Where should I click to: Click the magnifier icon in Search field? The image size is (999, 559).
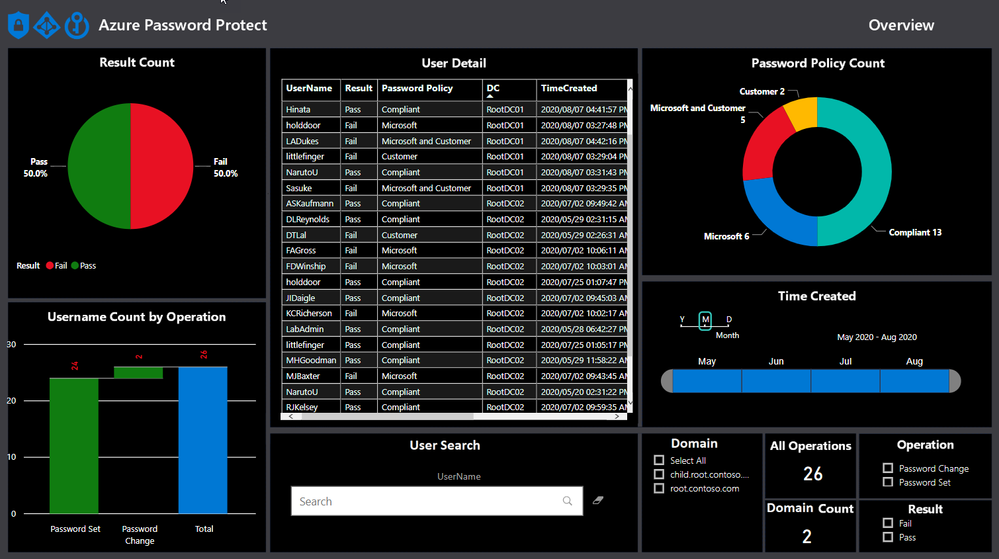(567, 501)
